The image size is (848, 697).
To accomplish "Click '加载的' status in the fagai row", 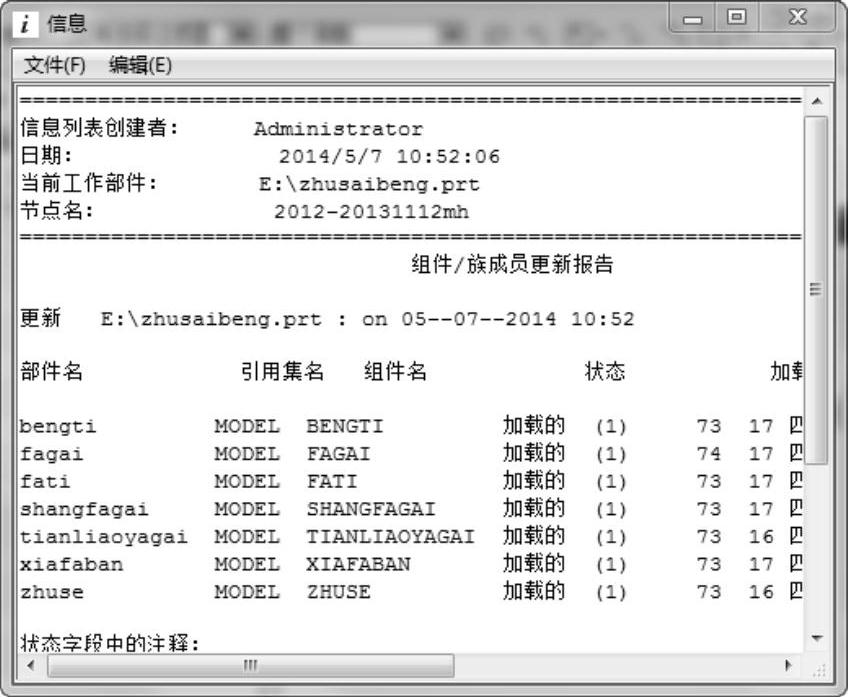I will [534, 453].
